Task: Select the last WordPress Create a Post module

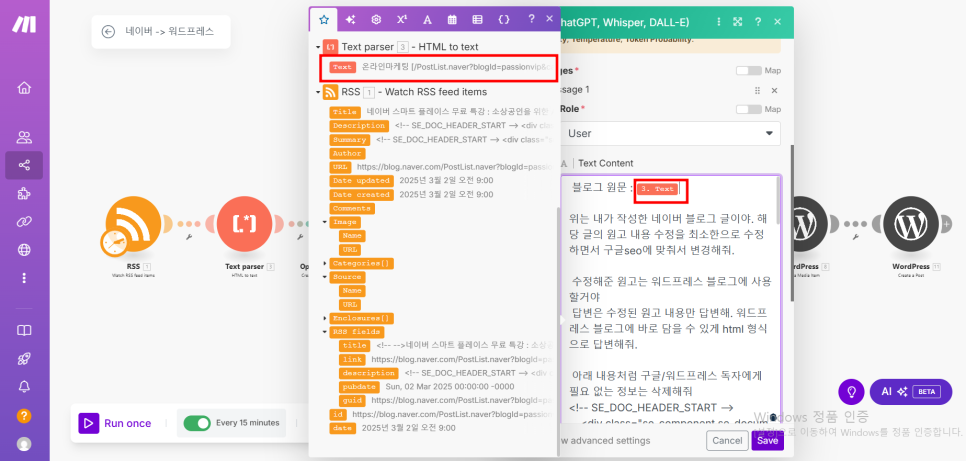Action: click(x=911, y=224)
